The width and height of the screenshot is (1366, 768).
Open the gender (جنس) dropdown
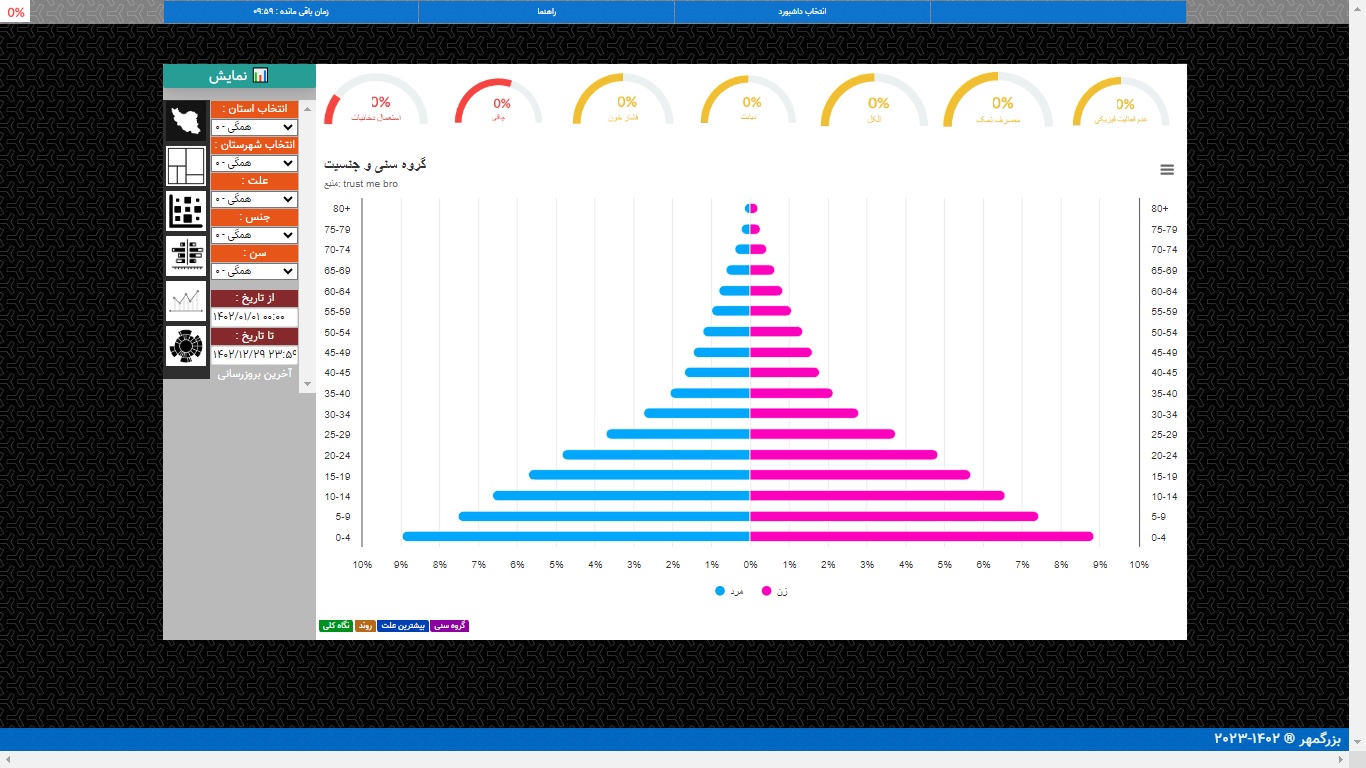[x=254, y=235]
